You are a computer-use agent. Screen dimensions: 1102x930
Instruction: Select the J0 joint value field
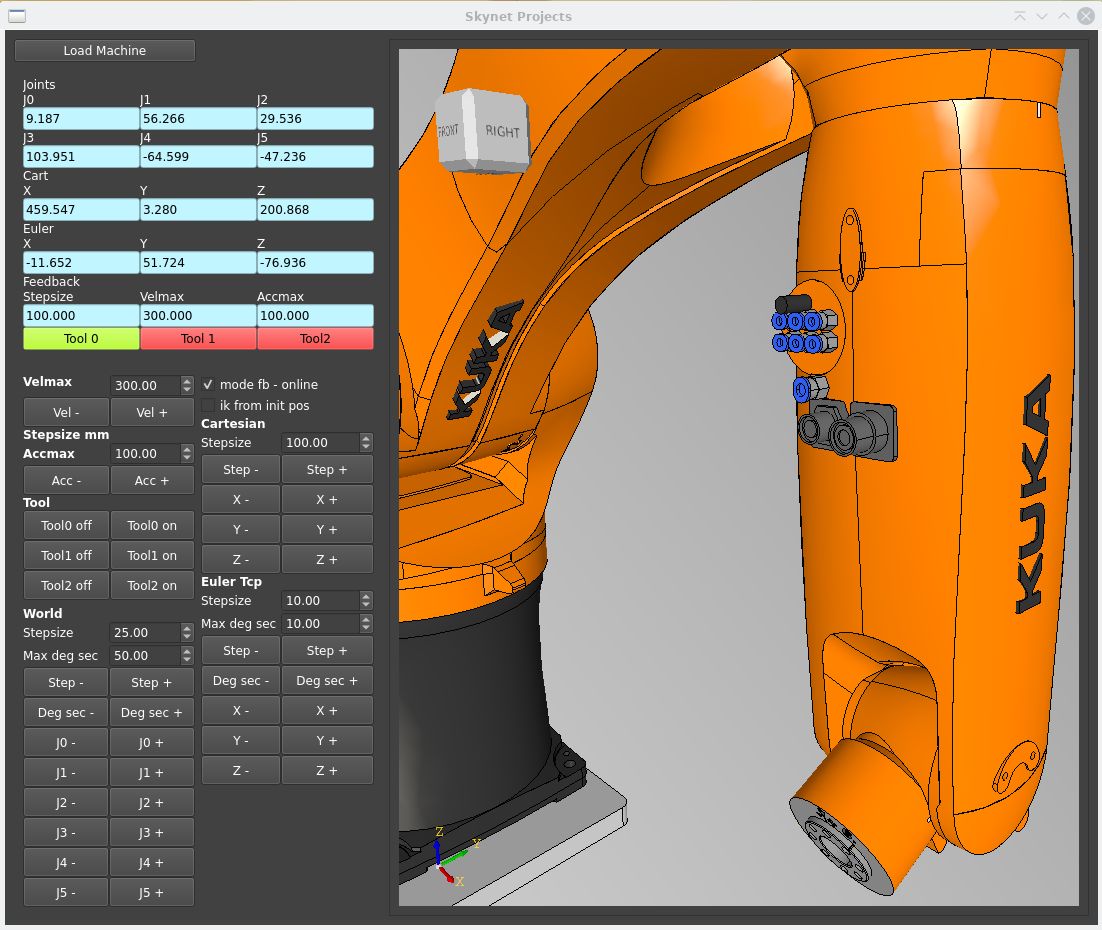click(81, 119)
